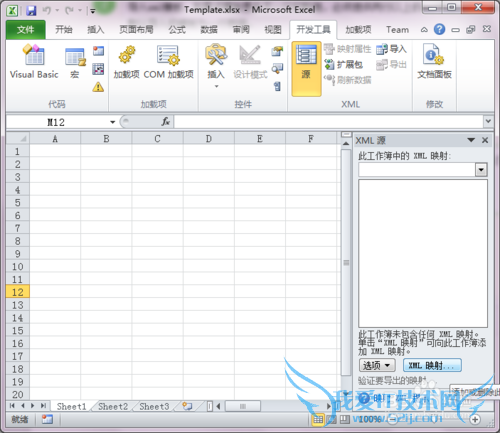Switch to normal view icon in status bar
Viewport: 500px width, 433px height.
[318, 419]
